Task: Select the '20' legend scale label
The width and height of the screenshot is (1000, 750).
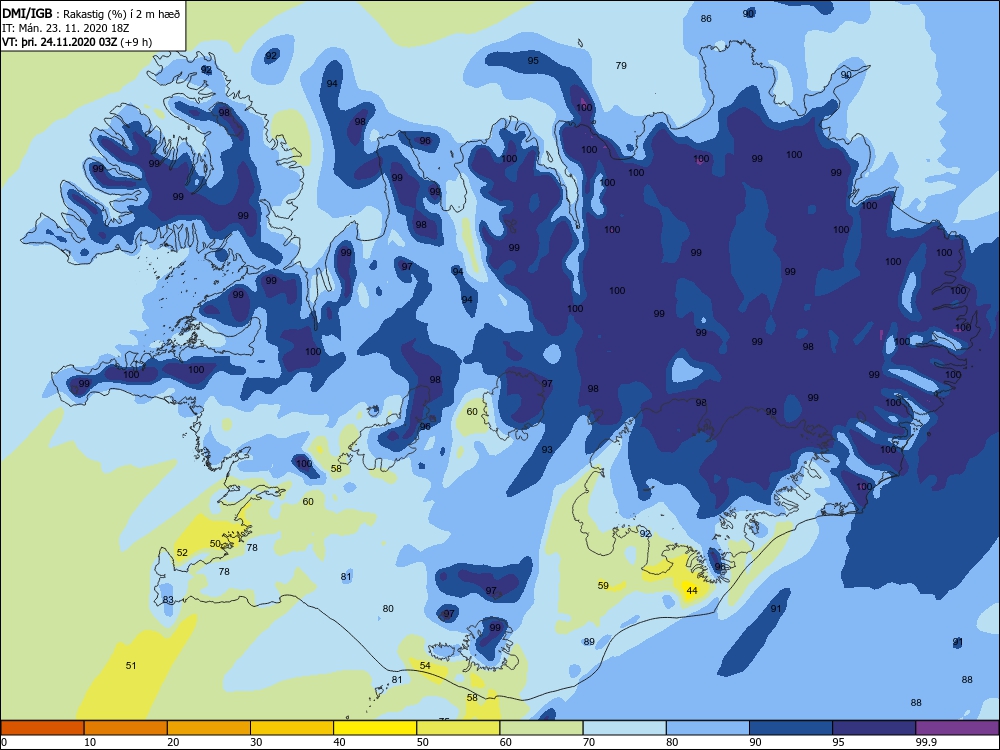Action: click(x=173, y=742)
